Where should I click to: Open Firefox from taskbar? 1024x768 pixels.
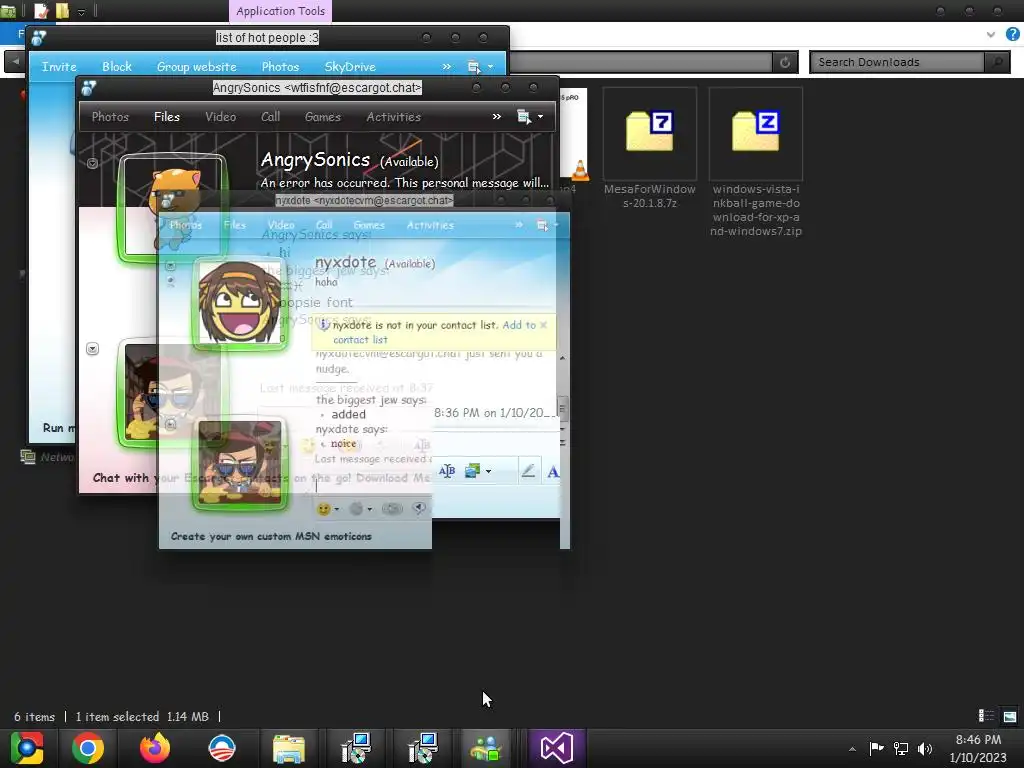155,748
